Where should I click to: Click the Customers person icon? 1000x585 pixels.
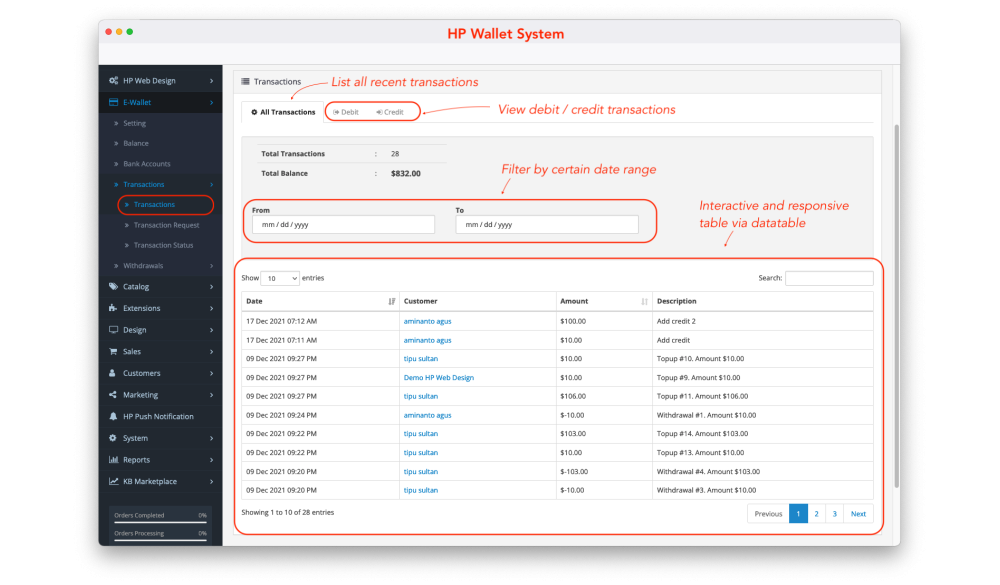pos(113,373)
